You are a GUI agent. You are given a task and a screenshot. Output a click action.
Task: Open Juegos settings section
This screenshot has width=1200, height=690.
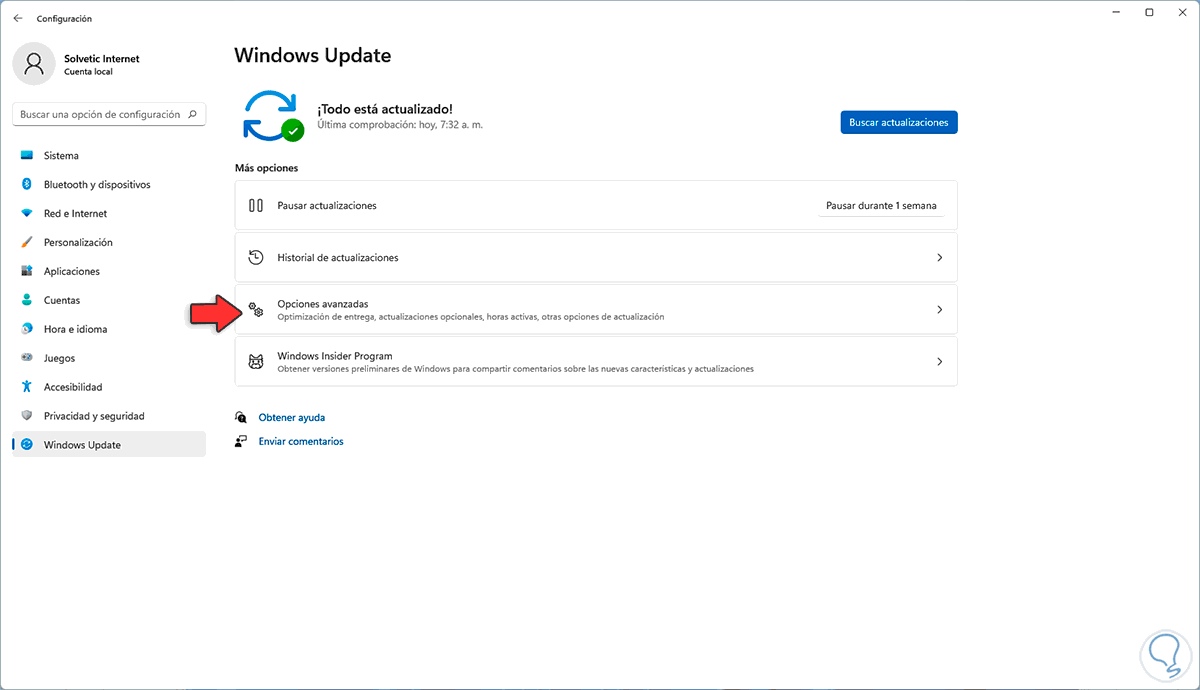(109, 358)
